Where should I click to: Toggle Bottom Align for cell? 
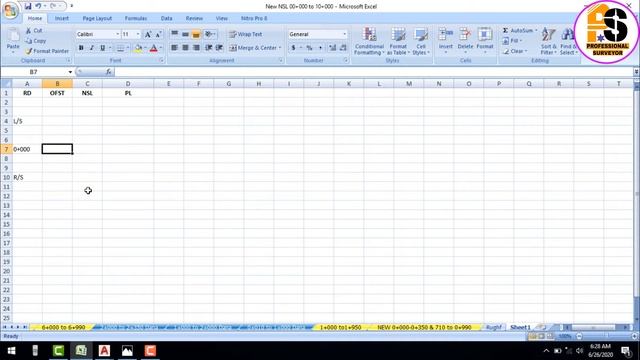pyautogui.click(x=196, y=34)
